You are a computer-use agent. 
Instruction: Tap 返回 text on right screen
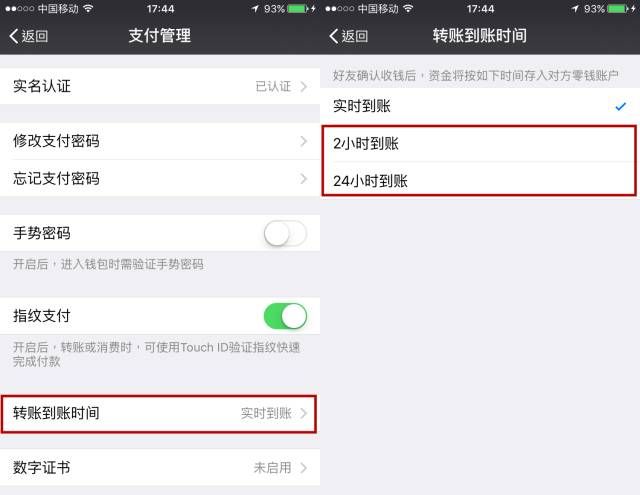pyautogui.click(x=355, y=36)
